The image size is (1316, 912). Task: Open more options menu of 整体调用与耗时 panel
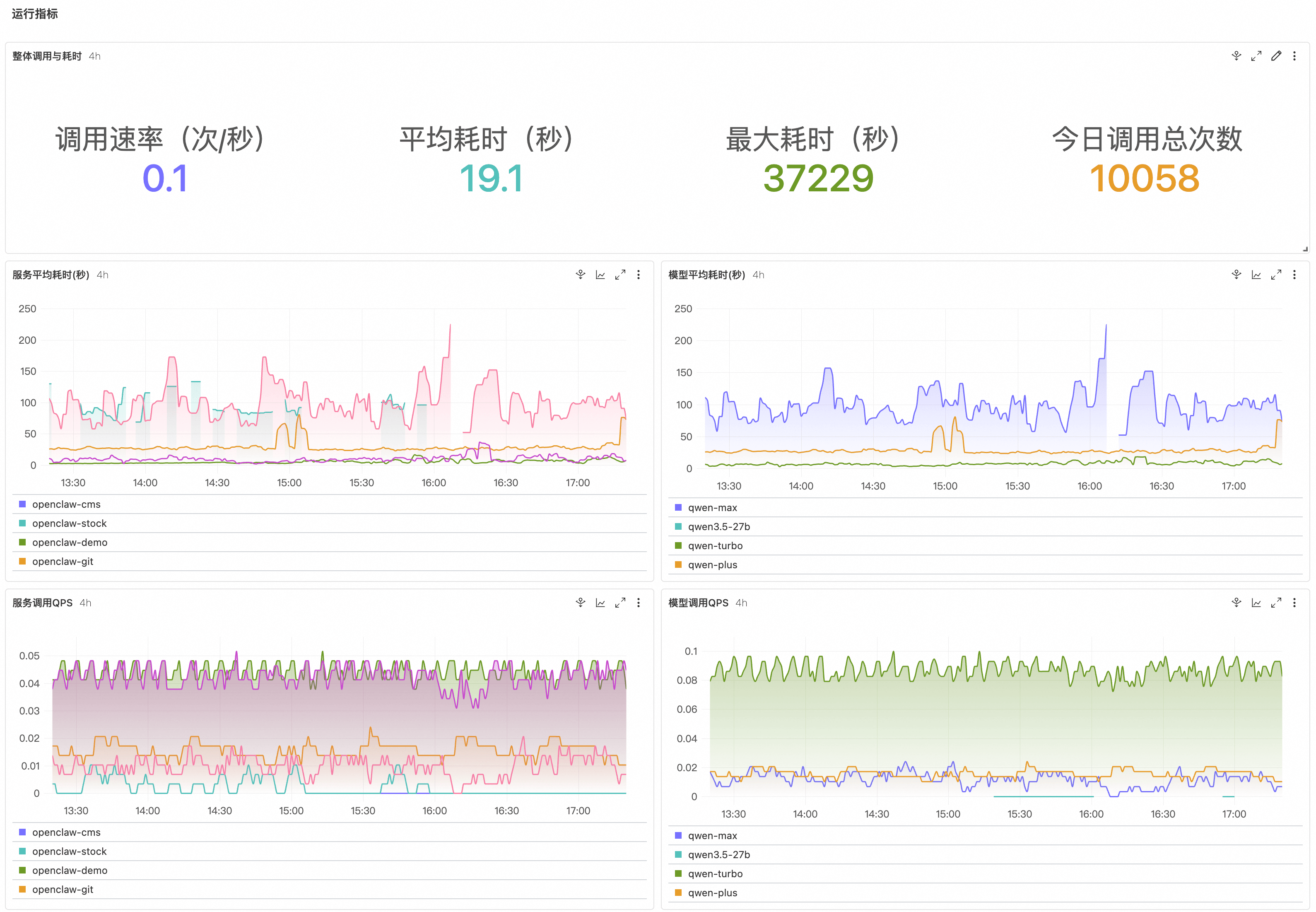tap(1294, 56)
